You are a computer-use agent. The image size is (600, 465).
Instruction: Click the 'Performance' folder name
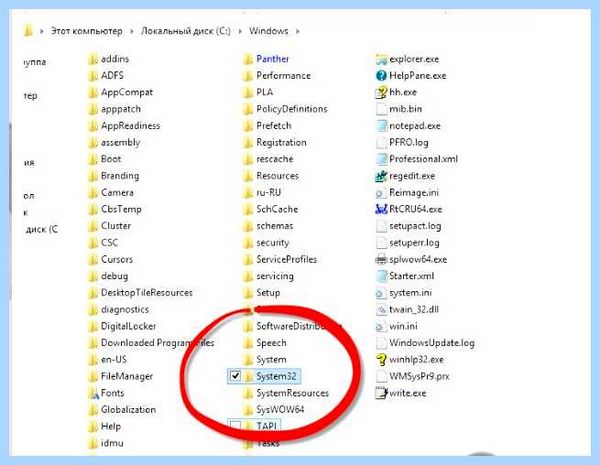coord(284,75)
